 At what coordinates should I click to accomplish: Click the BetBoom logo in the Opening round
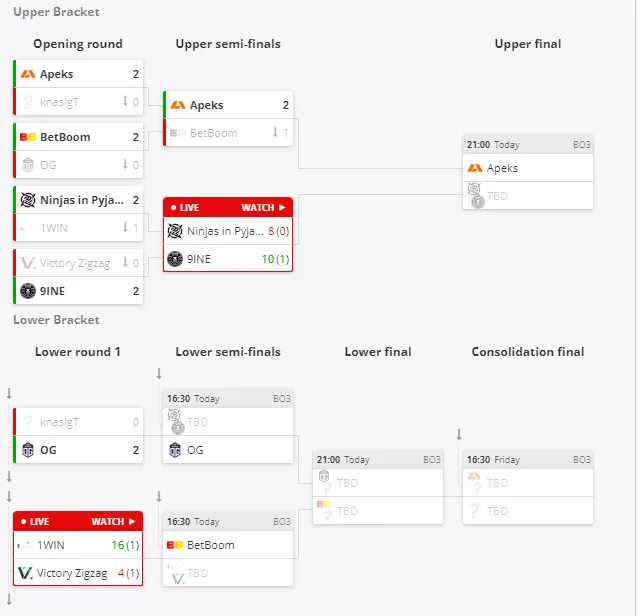click(x=28, y=137)
